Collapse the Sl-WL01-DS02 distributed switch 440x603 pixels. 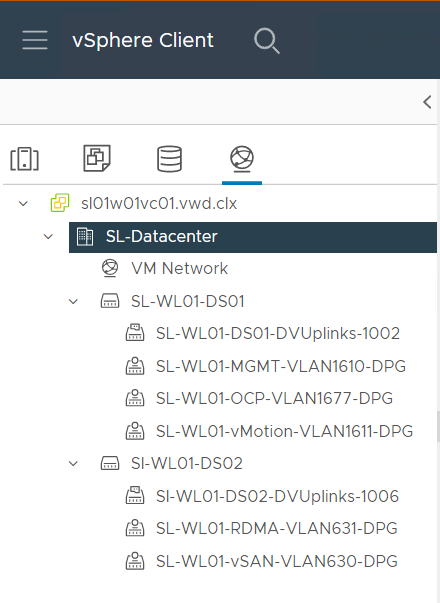73,464
